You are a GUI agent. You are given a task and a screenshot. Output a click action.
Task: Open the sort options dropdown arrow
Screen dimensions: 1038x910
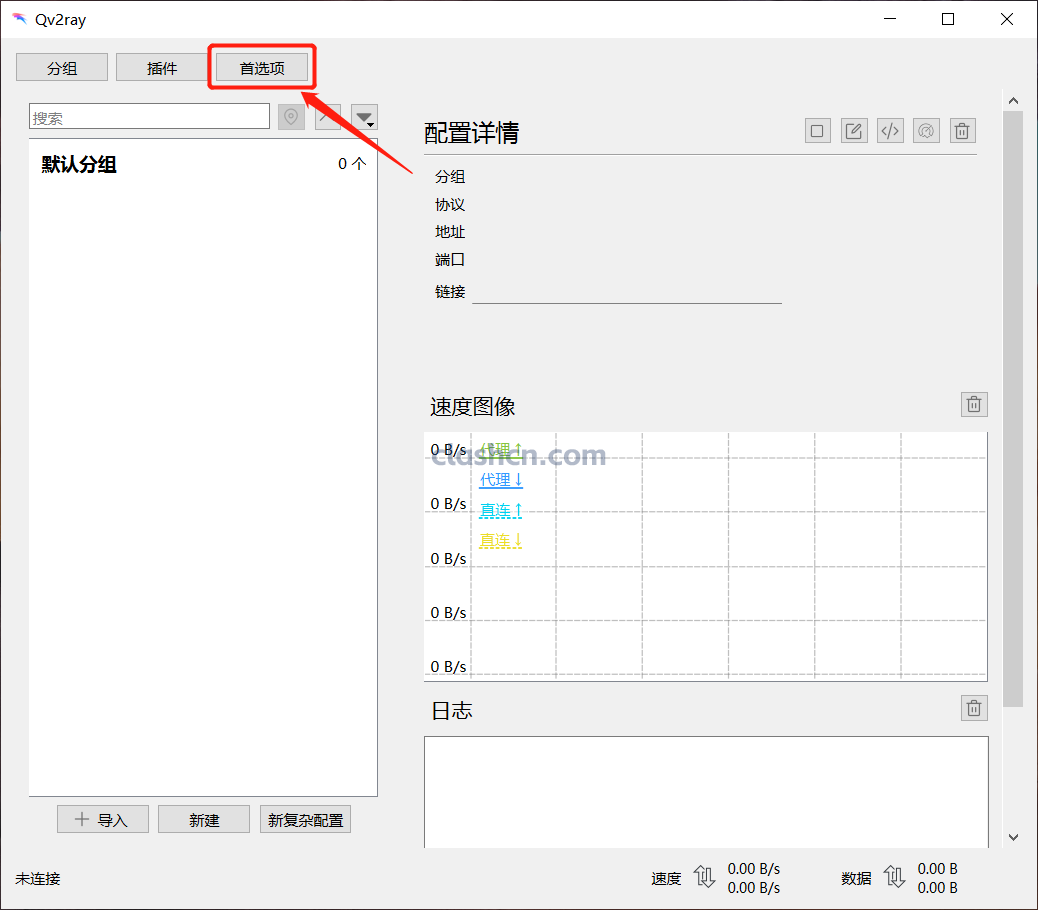pos(364,118)
